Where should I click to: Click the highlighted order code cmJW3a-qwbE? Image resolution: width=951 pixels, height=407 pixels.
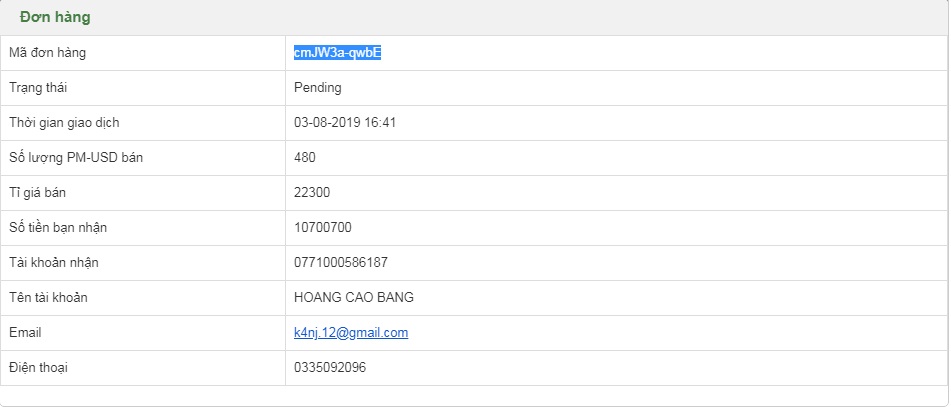click(337, 53)
